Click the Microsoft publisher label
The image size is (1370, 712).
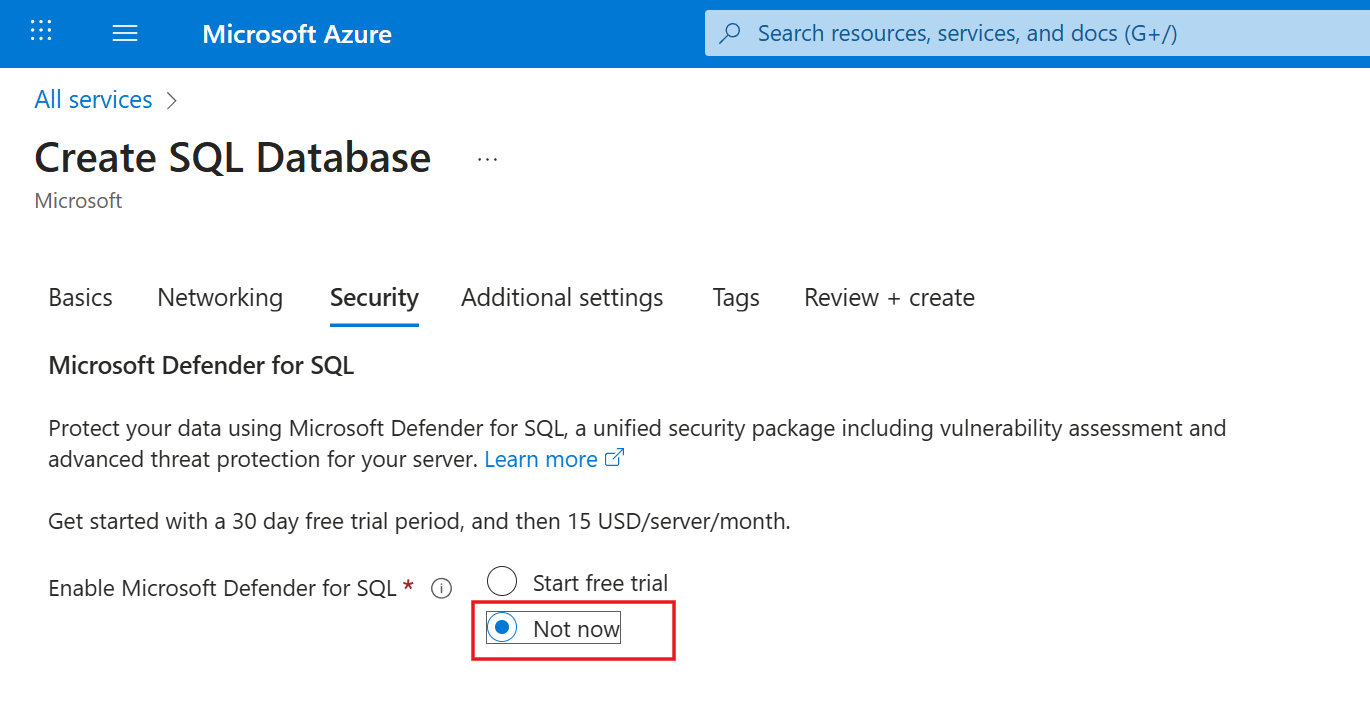[x=78, y=200]
